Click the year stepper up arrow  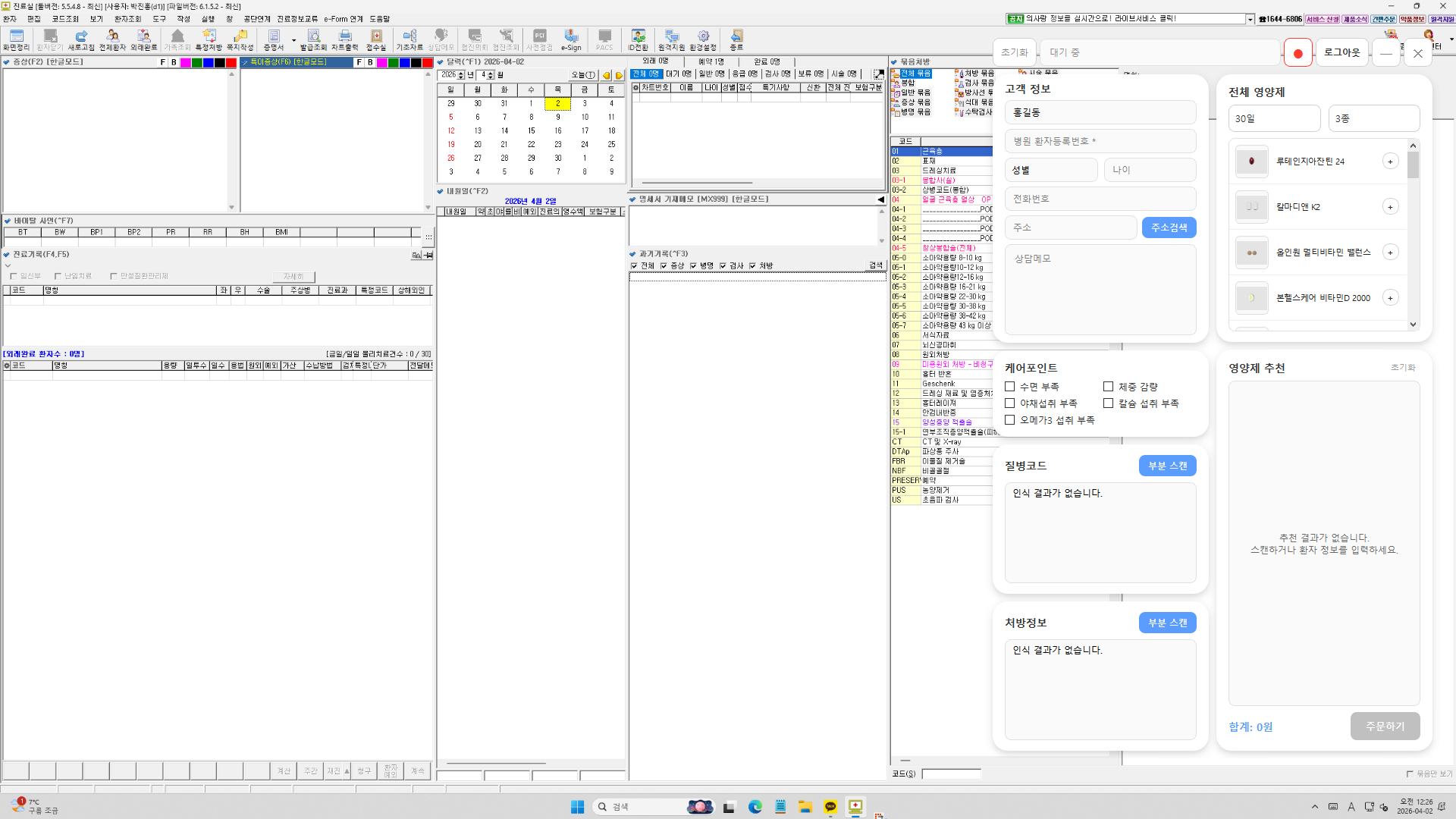point(461,72)
